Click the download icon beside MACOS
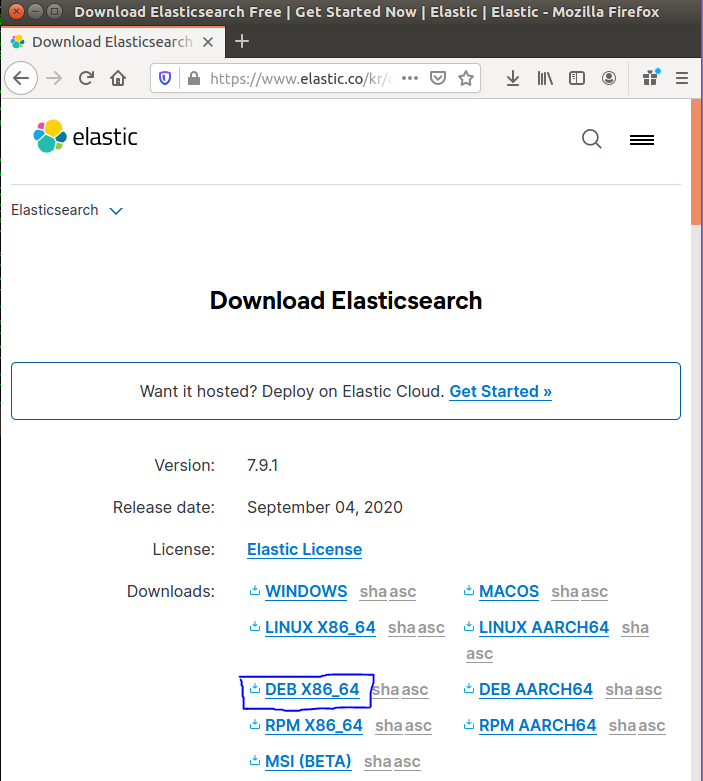The image size is (703, 781). (x=468, y=590)
